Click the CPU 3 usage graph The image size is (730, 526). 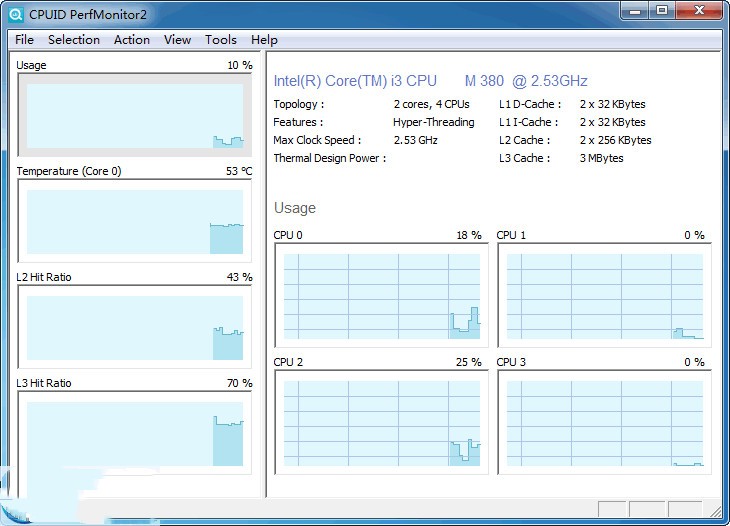tap(604, 423)
